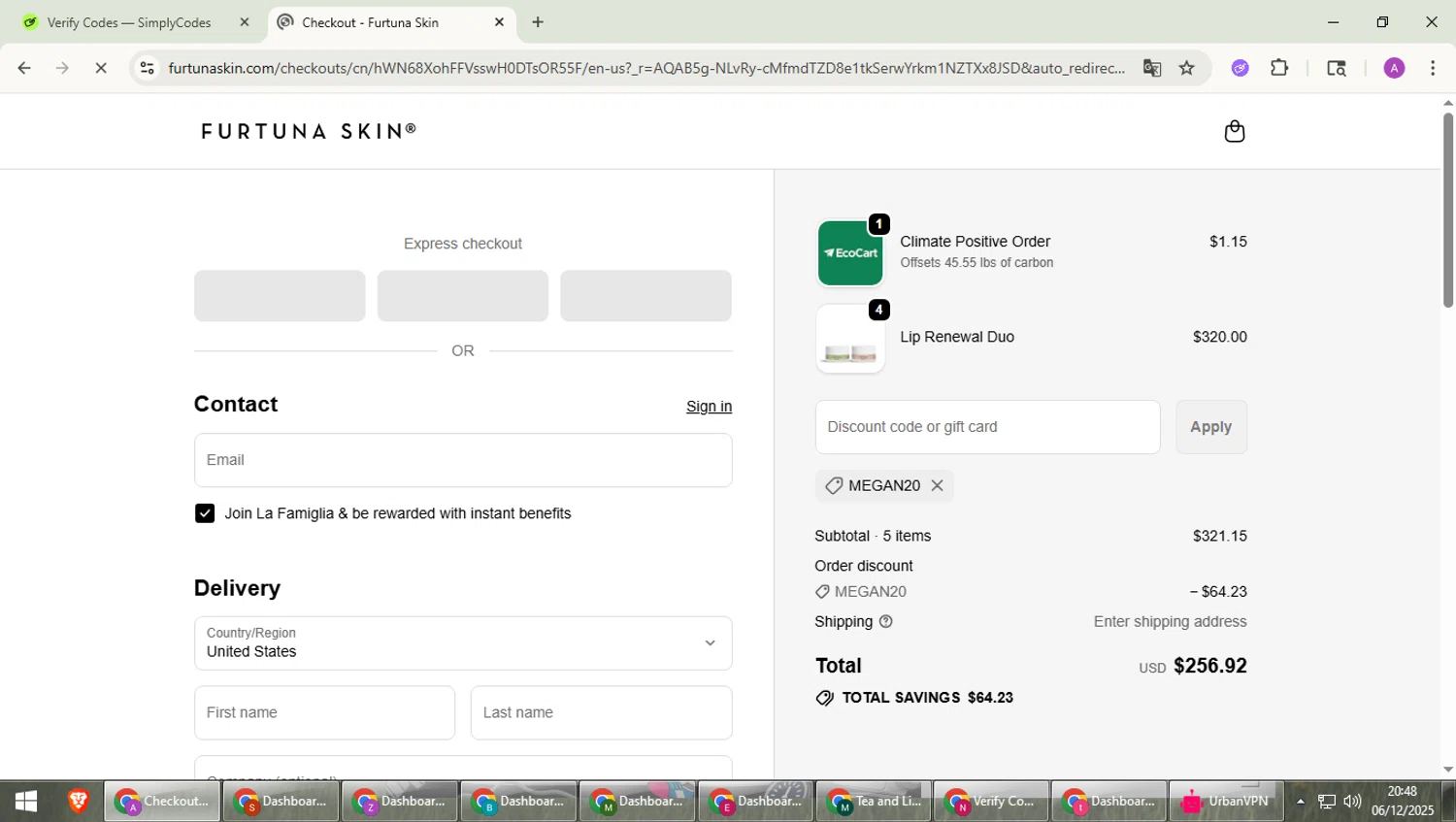Viewport: 1456px width, 822px height.
Task: Open the Tea and Li... taskbar window
Action: click(874, 802)
